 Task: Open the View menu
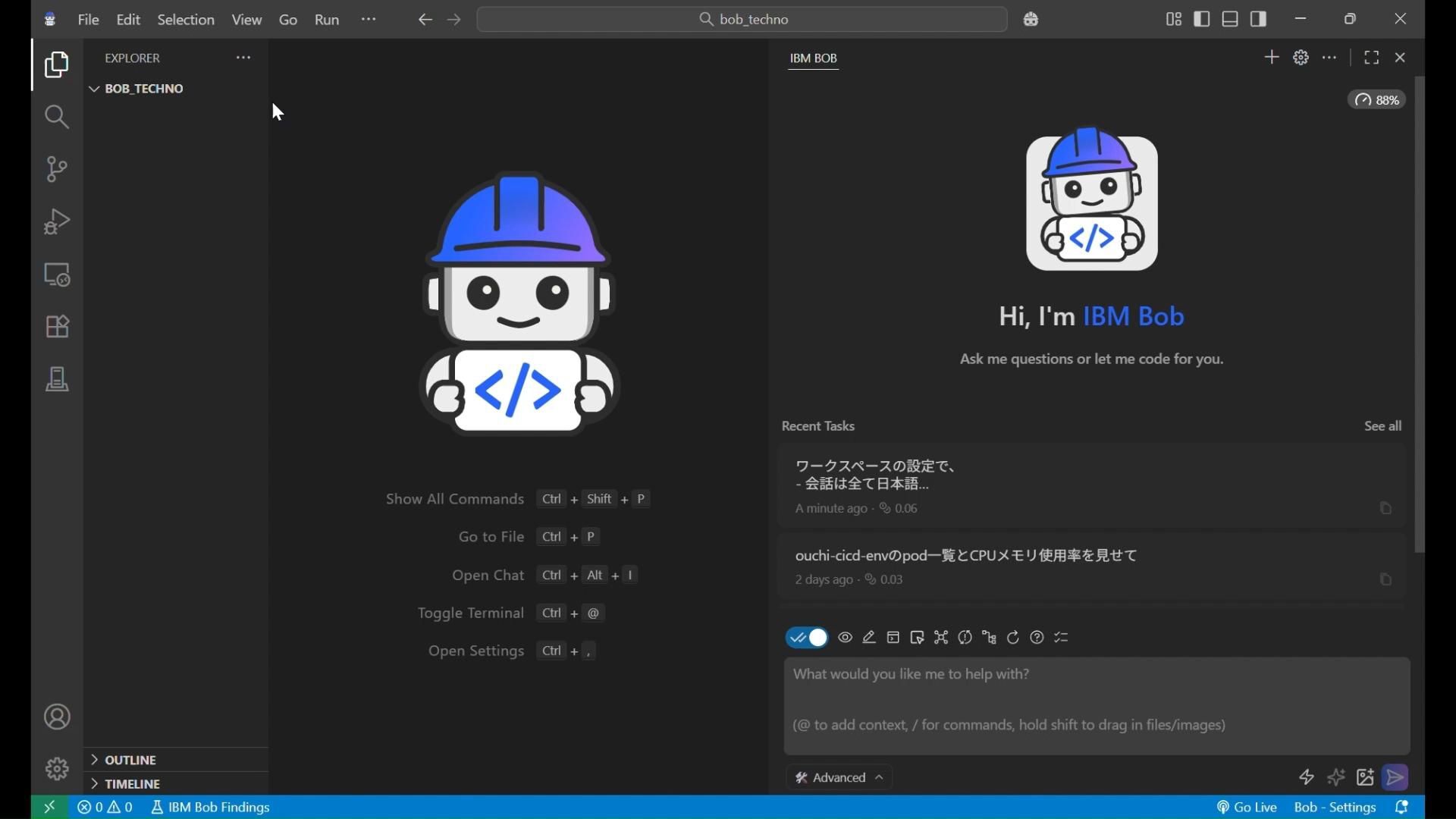point(246,20)
